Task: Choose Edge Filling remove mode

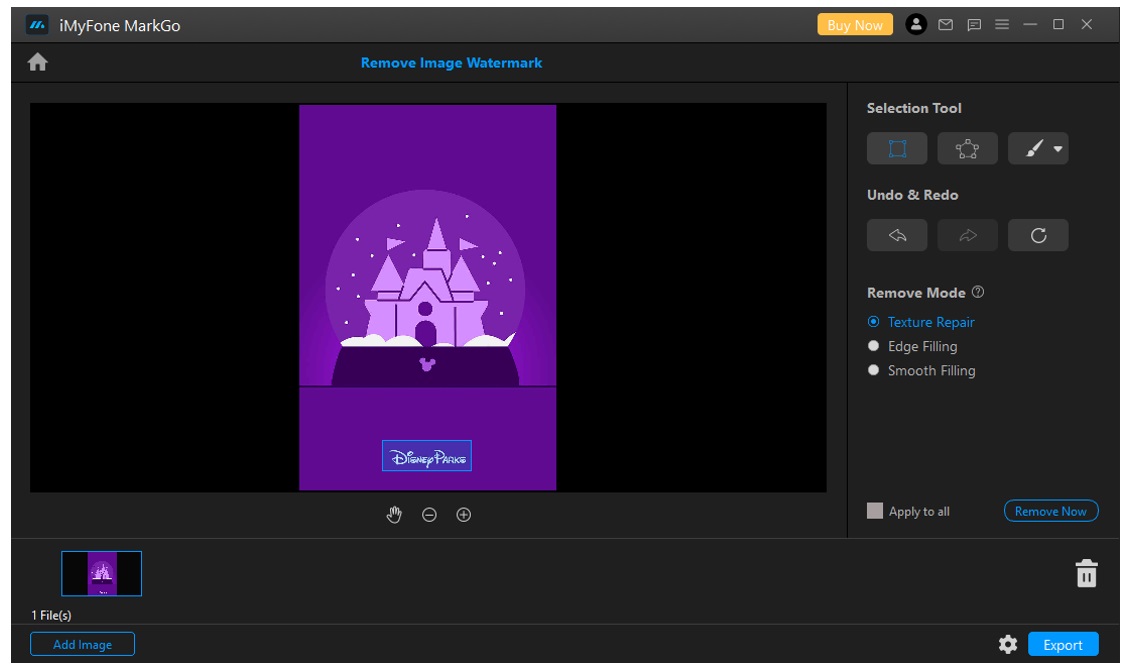Action: click(x=912, y=347)
